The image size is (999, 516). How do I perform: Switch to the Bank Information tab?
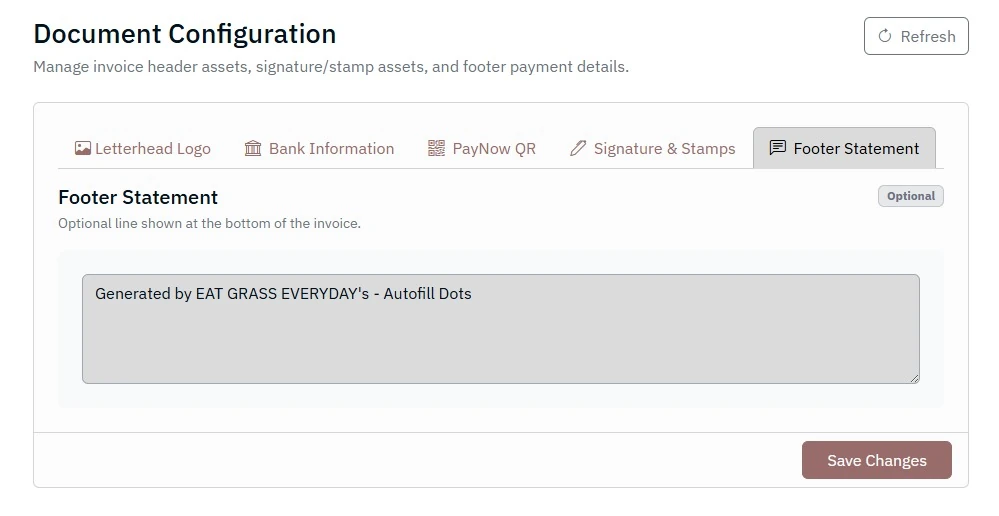331,148
